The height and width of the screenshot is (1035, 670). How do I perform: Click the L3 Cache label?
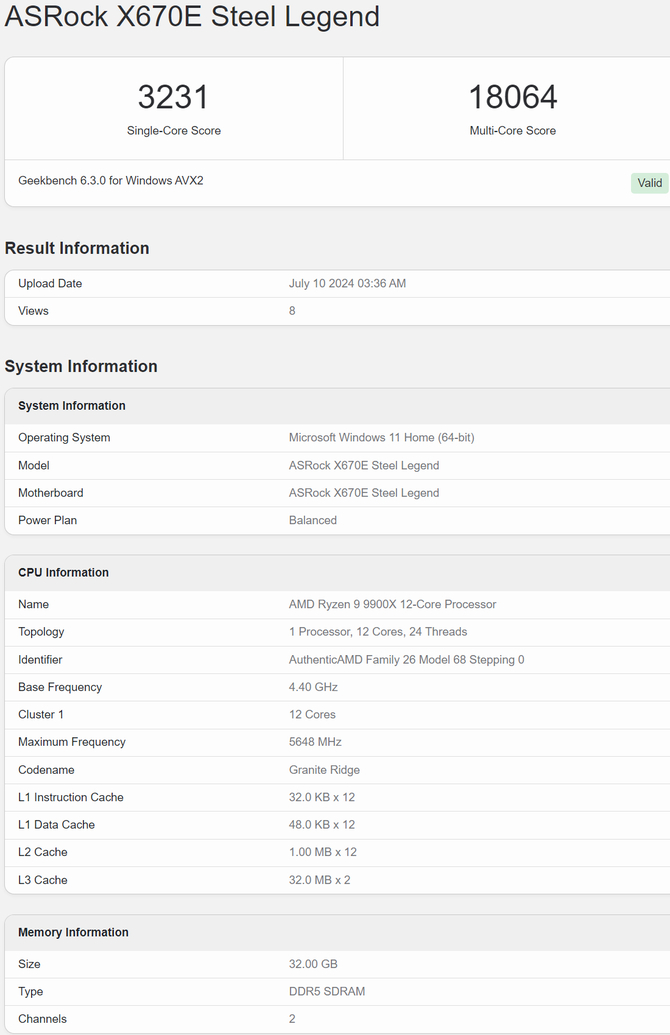(43, 880)
